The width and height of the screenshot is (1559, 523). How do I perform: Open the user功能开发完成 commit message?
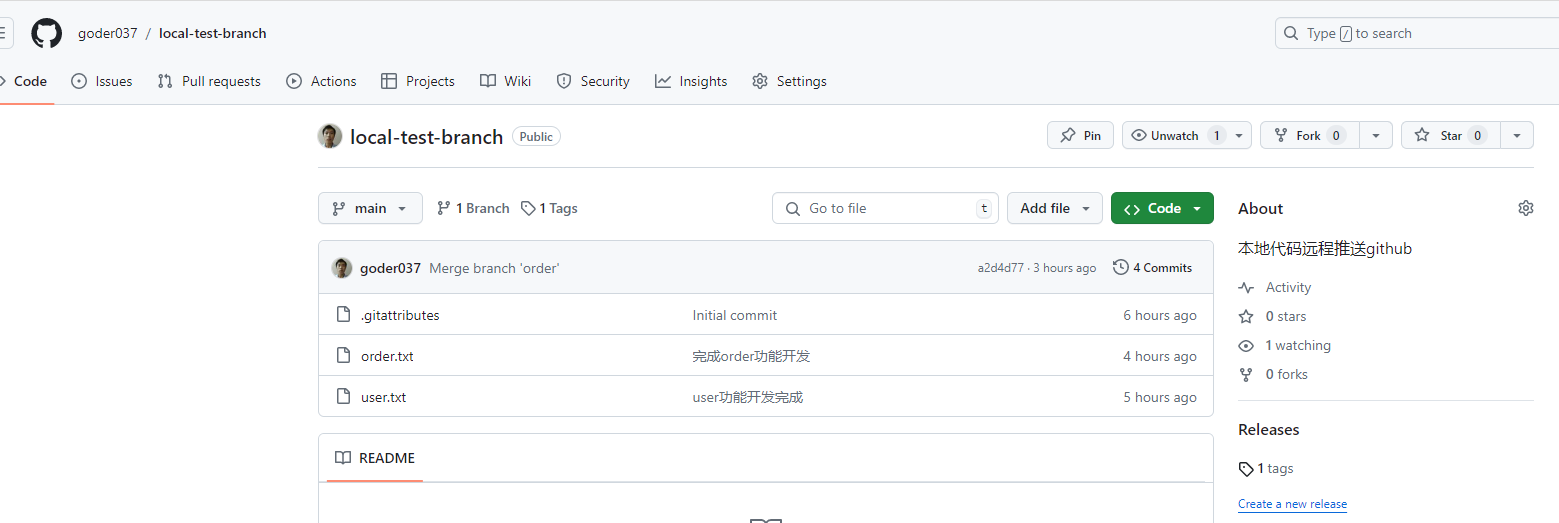[748, 397]
